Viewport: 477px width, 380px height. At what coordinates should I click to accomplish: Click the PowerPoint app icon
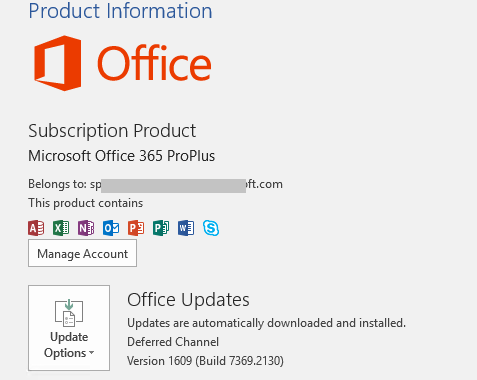pos(136,228)
